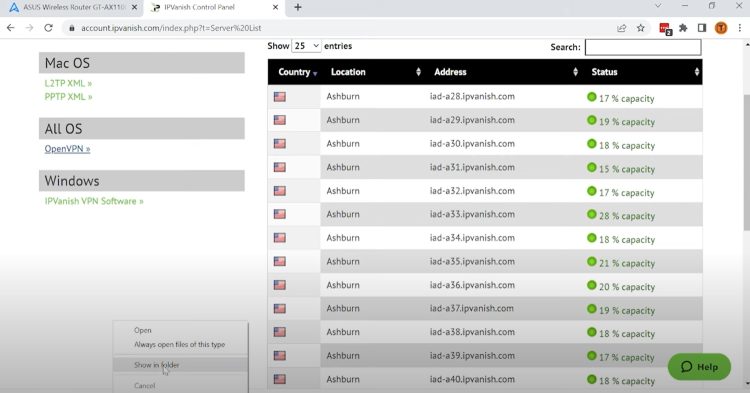View site info lock icon
750x393 pixels.
pyautogui.click(x=72, y=28)
